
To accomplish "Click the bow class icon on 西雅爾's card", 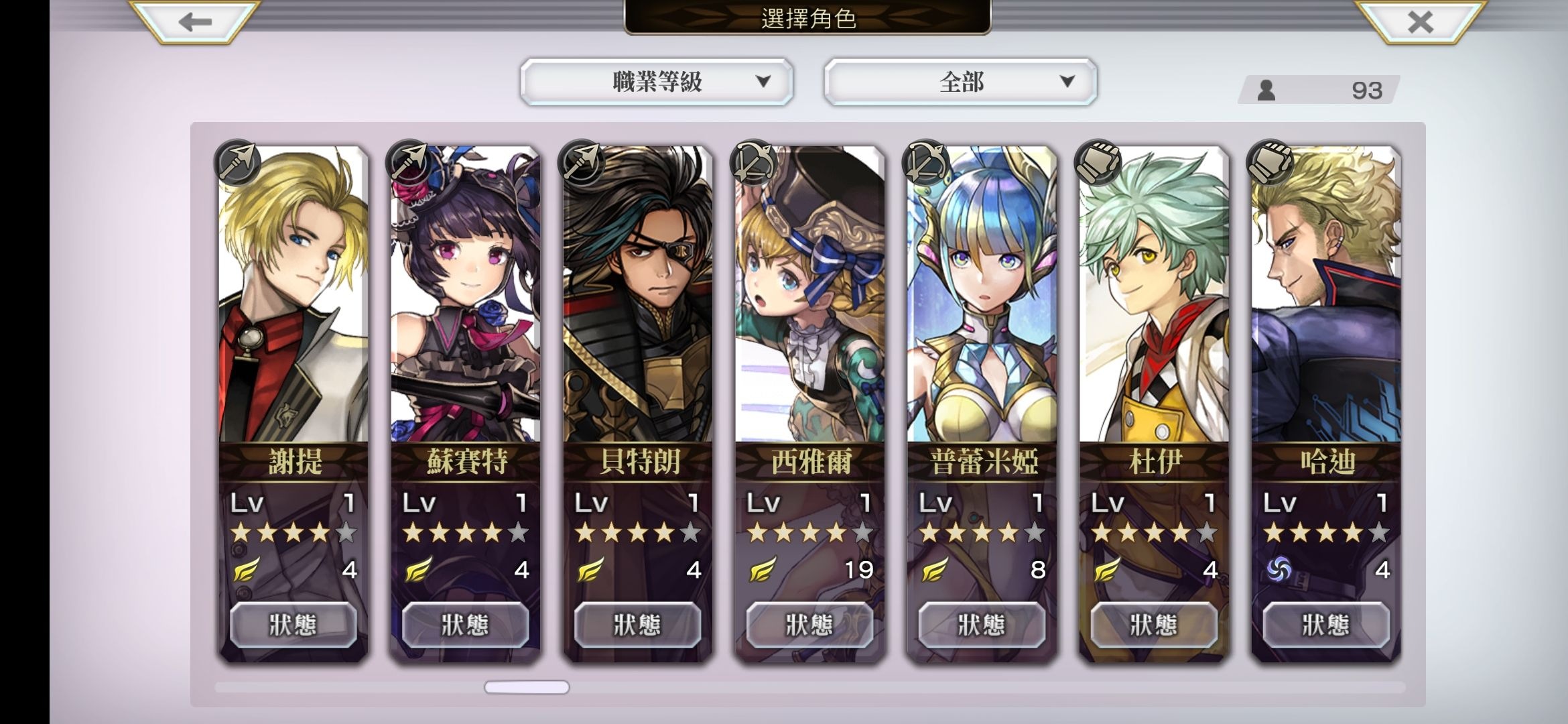I will pos(755,163).
